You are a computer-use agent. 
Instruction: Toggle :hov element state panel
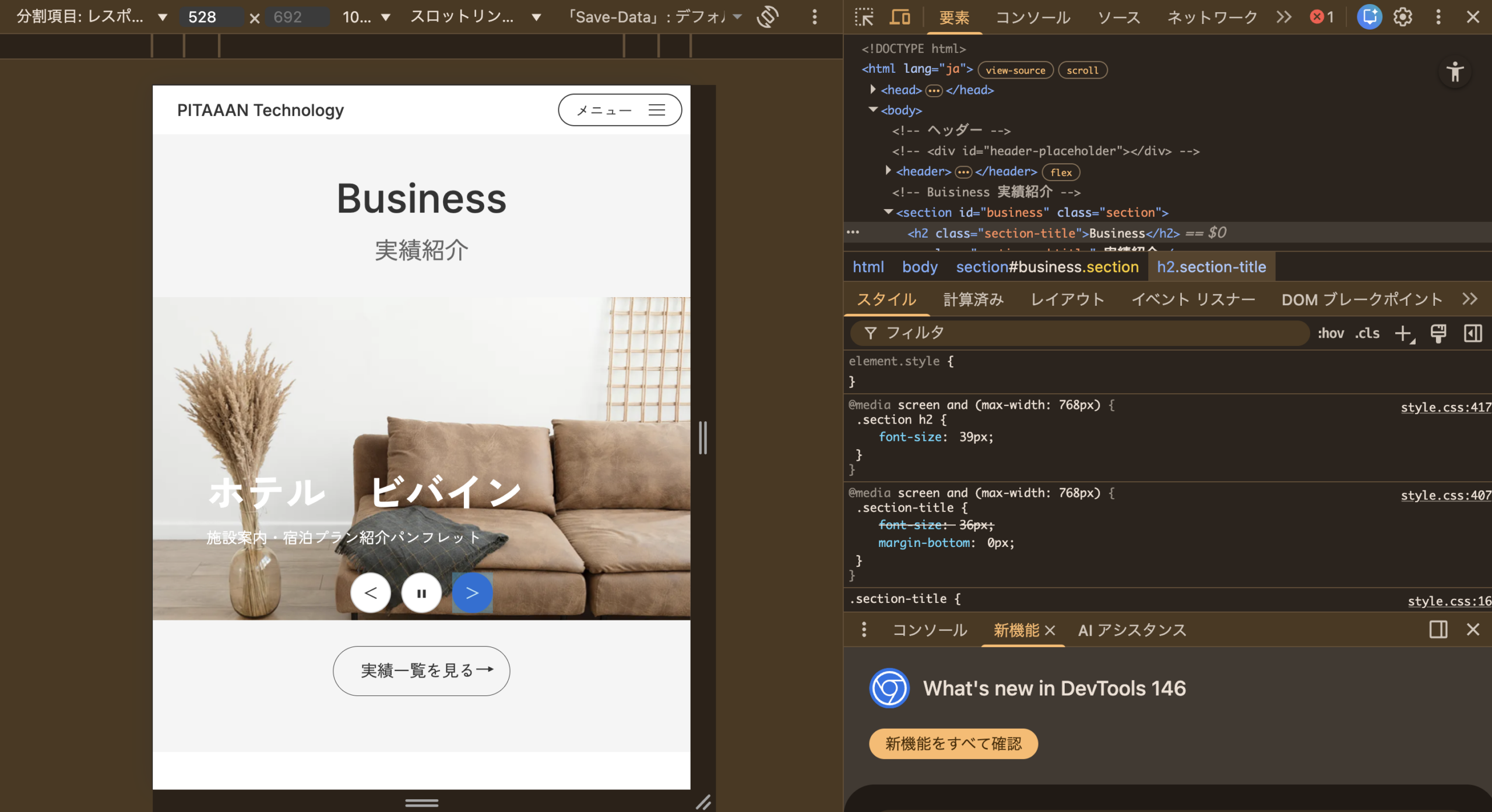(1331, 333)
